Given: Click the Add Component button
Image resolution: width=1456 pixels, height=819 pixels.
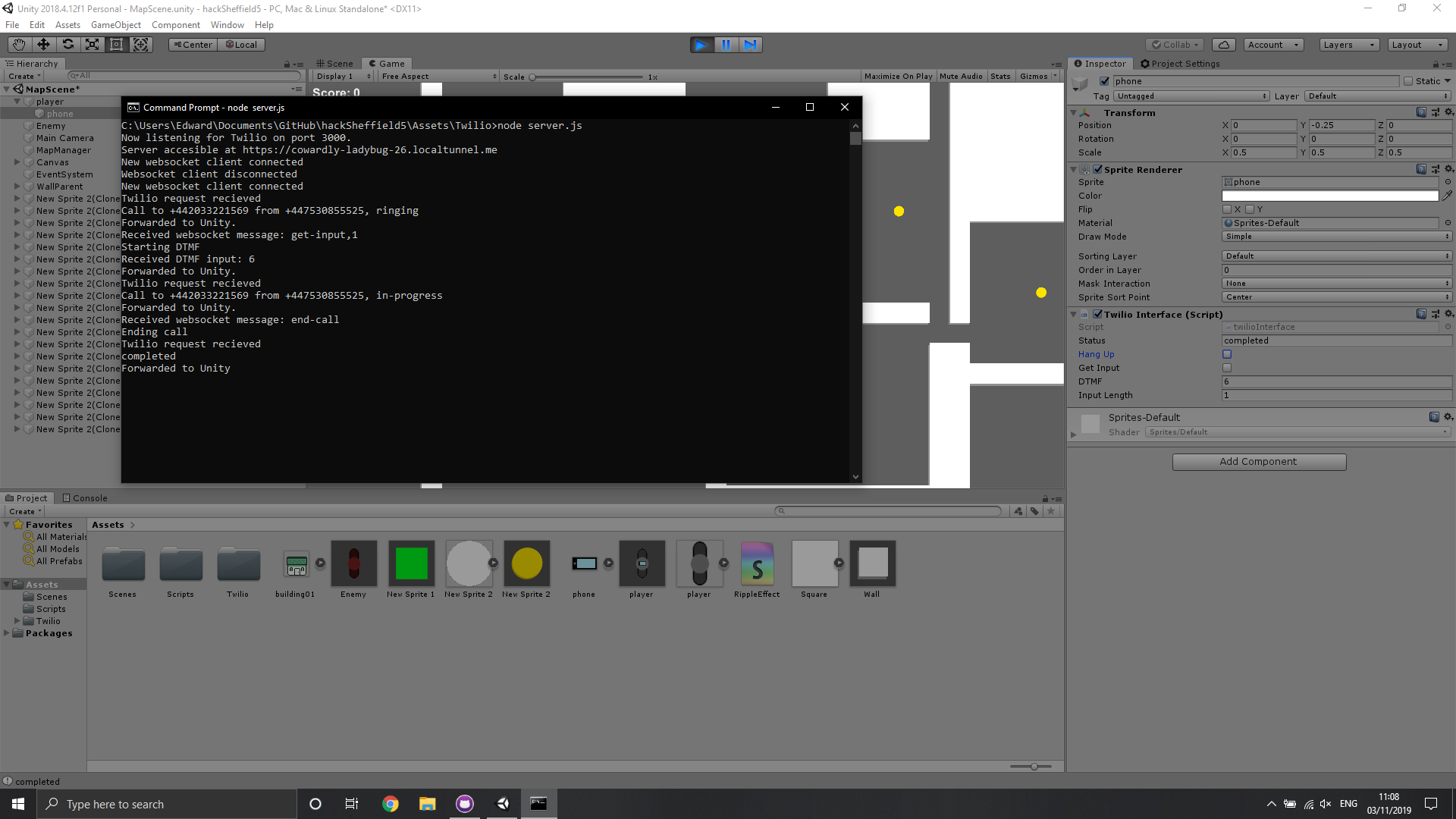Looking at the screenshot, I should 1259,462.
